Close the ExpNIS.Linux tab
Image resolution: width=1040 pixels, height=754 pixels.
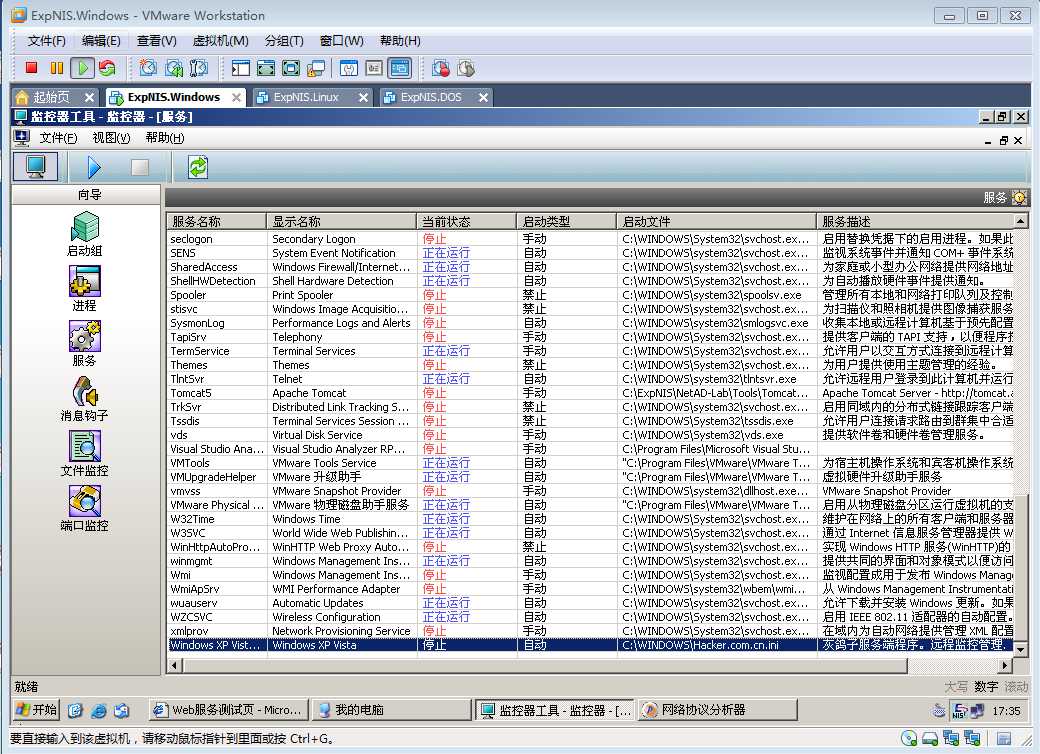point(363,97)
